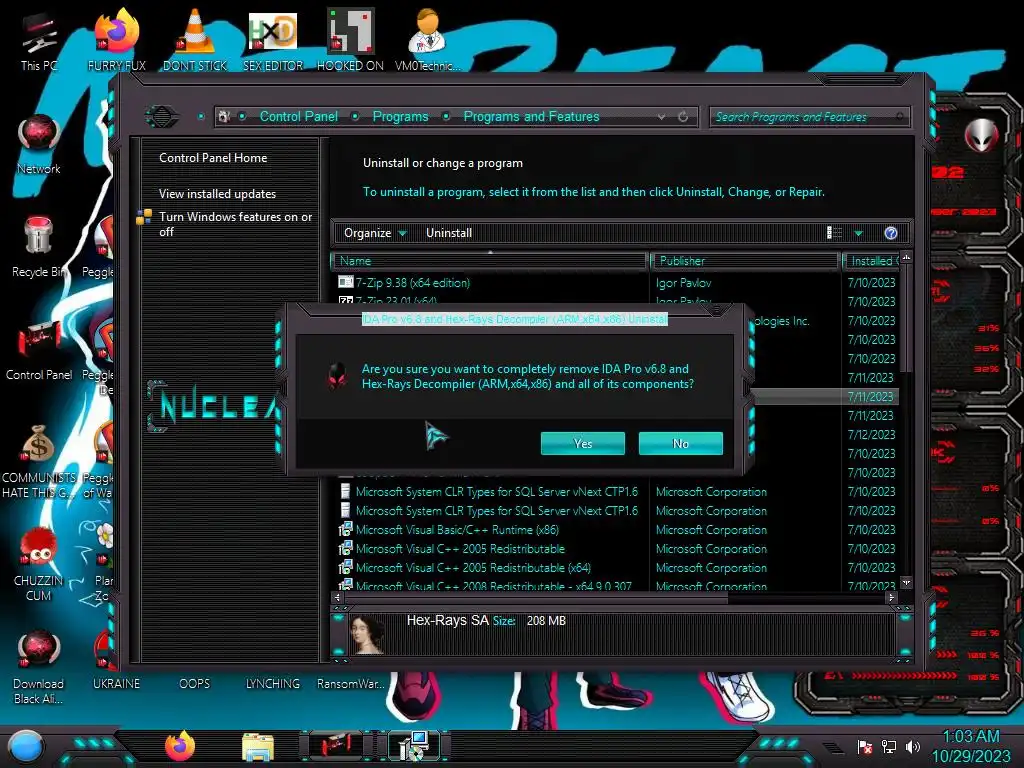This screenshot has width=1024, height=768.
Task: Launch the FURRY FUX Firefox shortcut
Action: pos(117,40)
